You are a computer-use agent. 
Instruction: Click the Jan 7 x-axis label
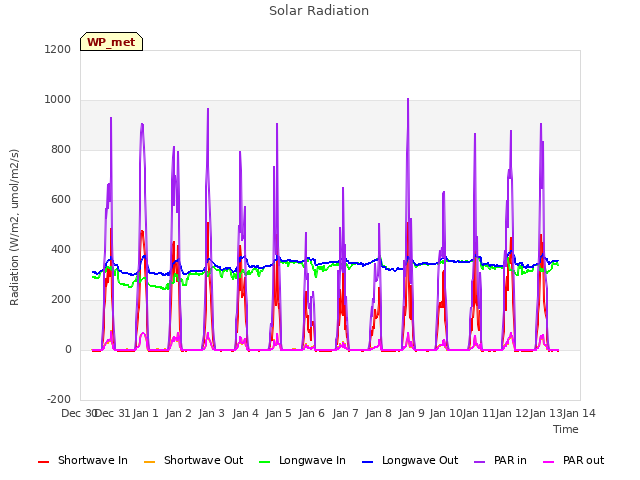346,413
